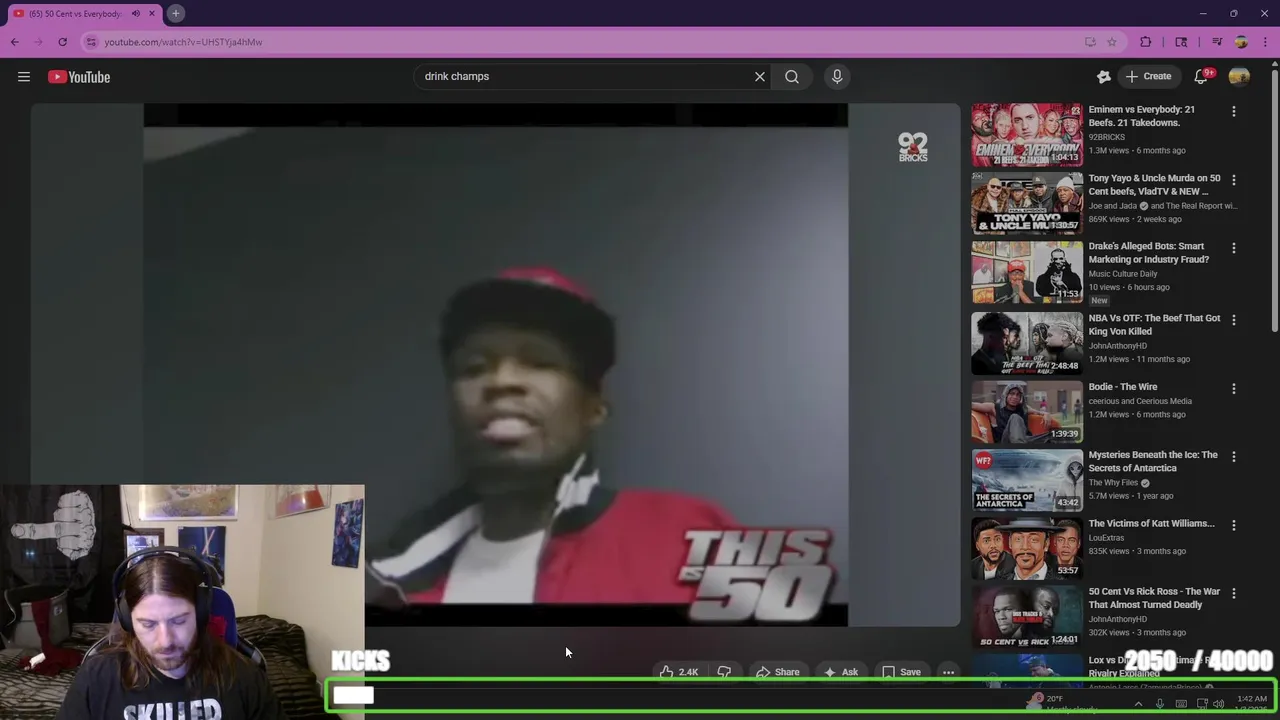Run search with the magnifier button
This screenshot has height=720, width=1280.
[x=792, y=76]
